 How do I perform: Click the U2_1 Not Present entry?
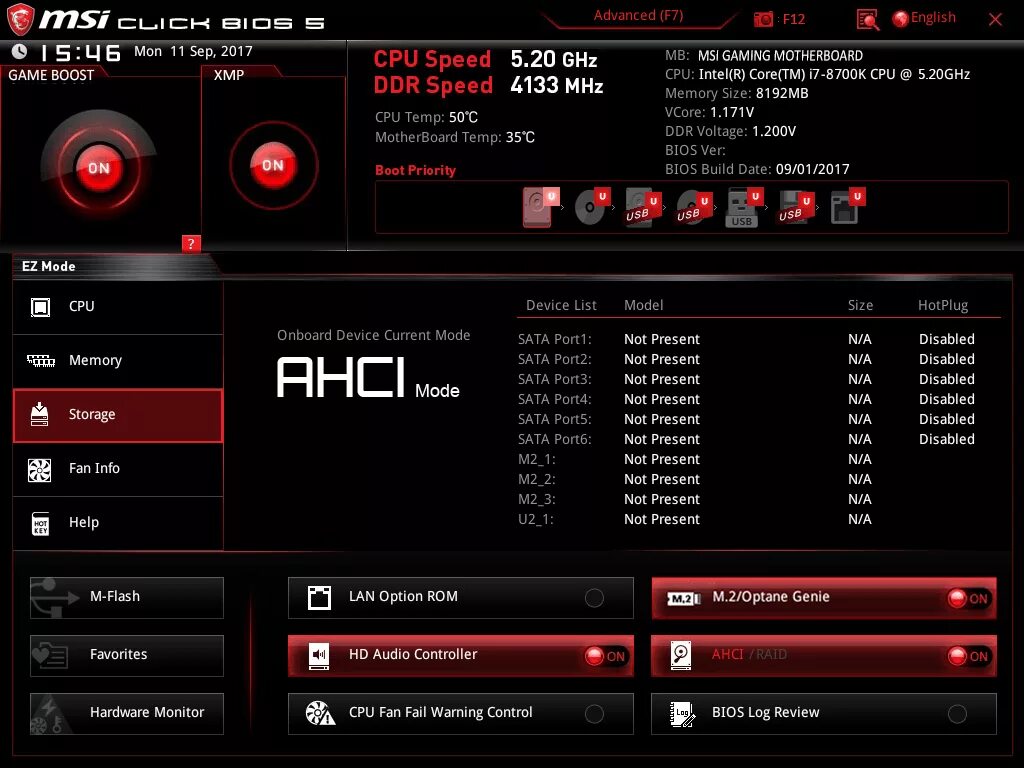tap(662, 519)
